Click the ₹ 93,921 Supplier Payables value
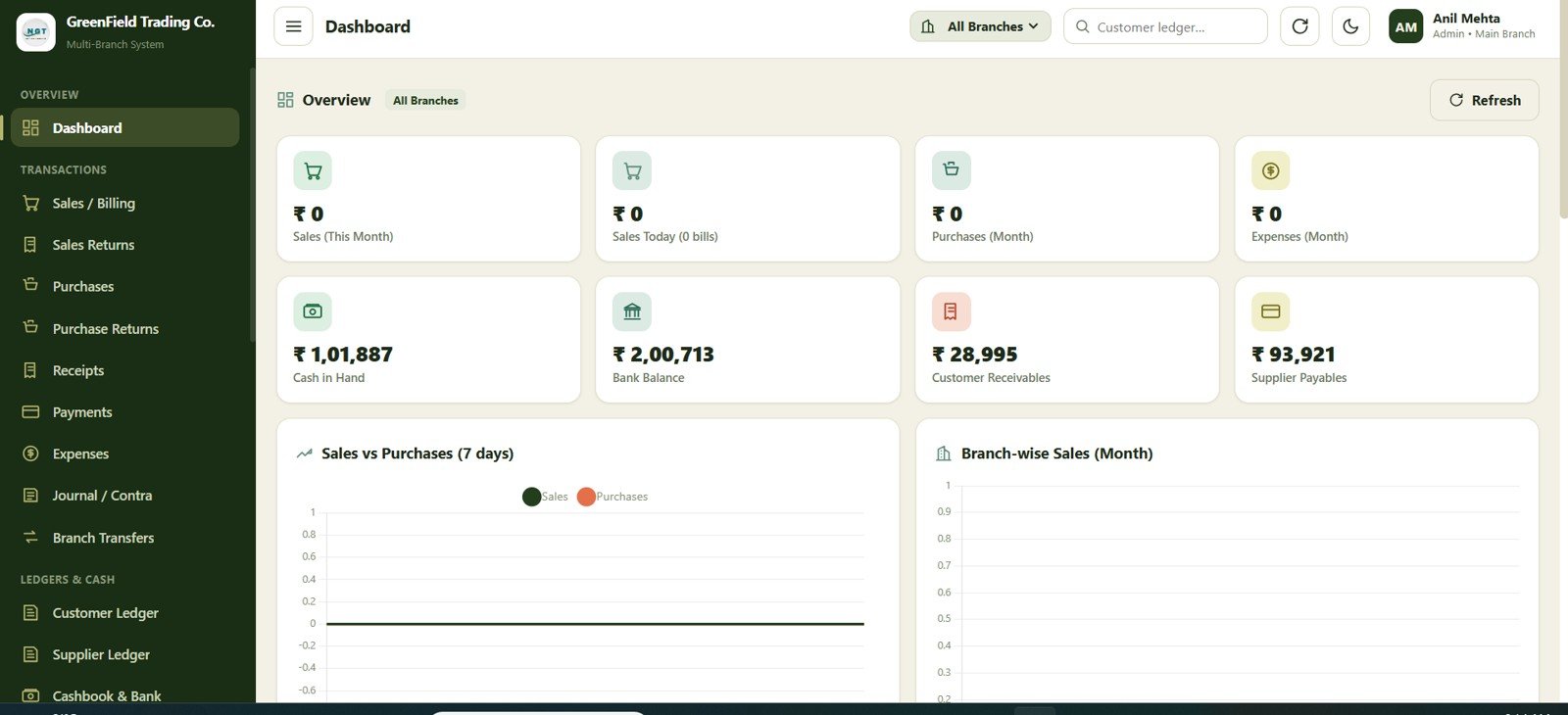This screenshot has width=1568, height=715. point(1294,355)
